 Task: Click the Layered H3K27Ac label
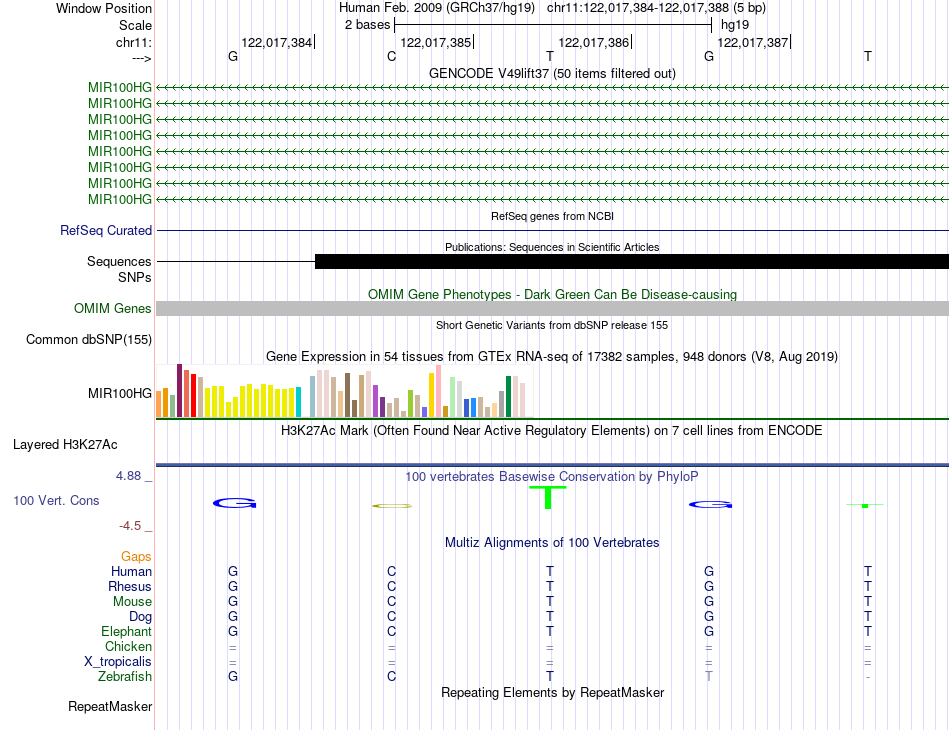pos(65,445)
